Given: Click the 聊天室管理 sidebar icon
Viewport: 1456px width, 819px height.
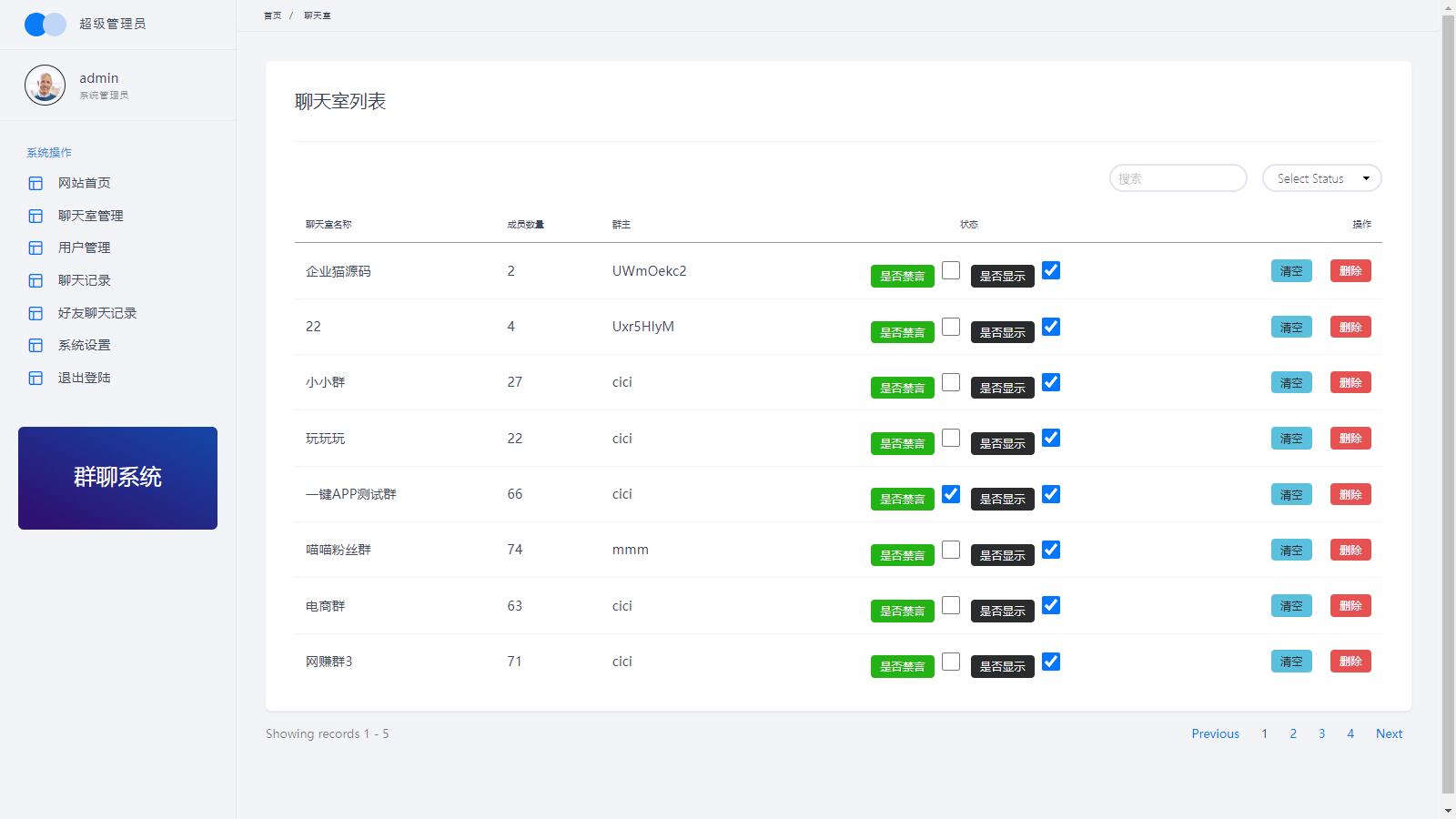Looking at the screenshot, I should (35, 216).
